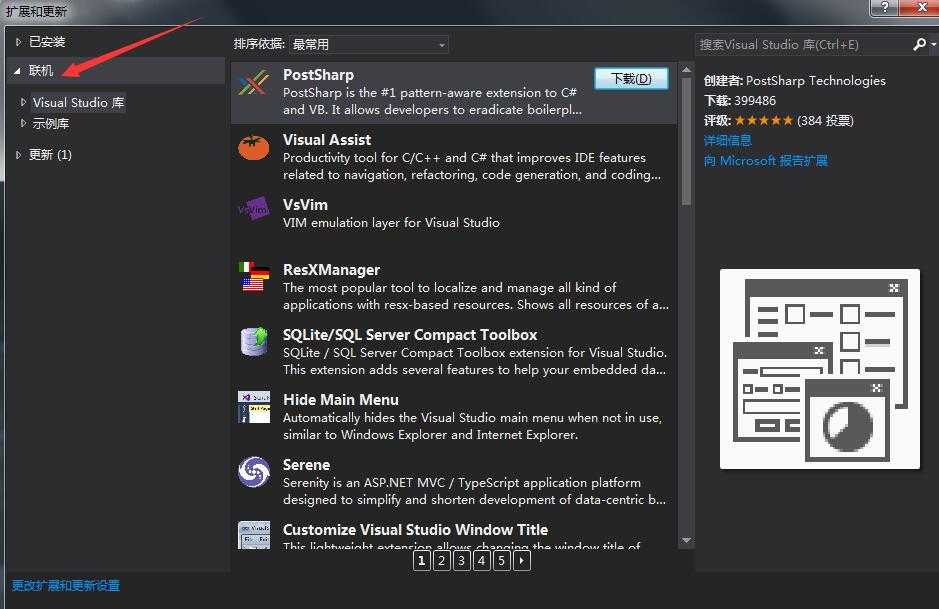939x609 pixels.
Task: Click the extension list scrollbar thumb
Action: (686, 141)
